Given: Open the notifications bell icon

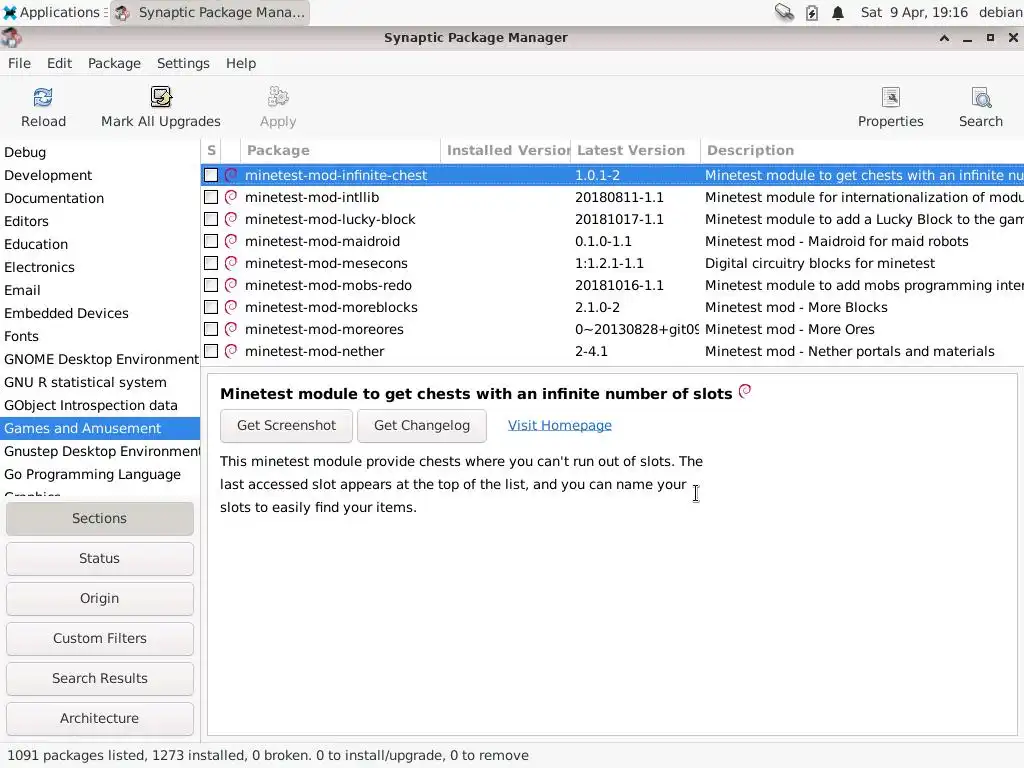Looking at the screenshot, I should tap(838, 12).
